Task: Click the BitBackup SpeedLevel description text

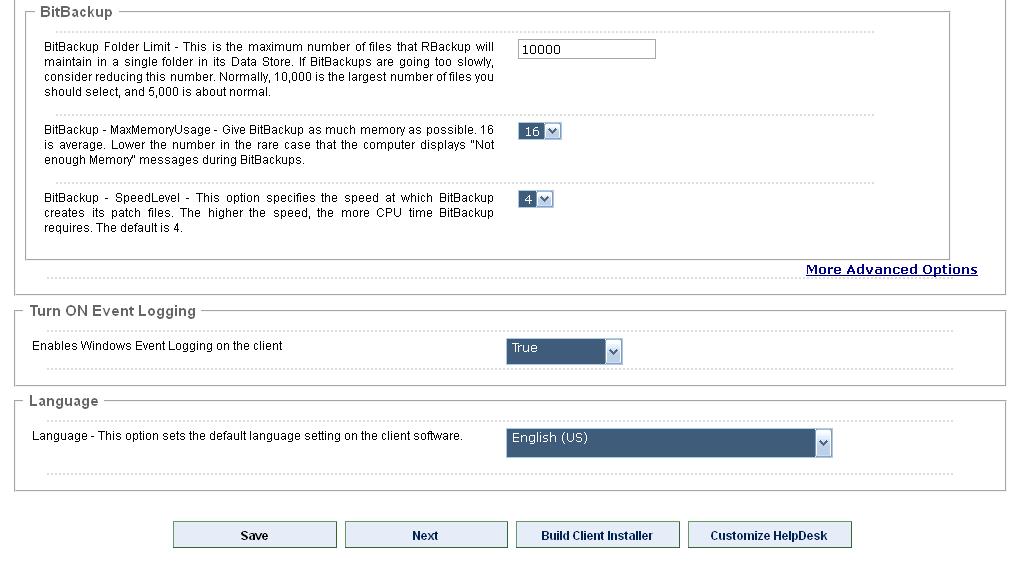Action: click(x=268, y=213)
